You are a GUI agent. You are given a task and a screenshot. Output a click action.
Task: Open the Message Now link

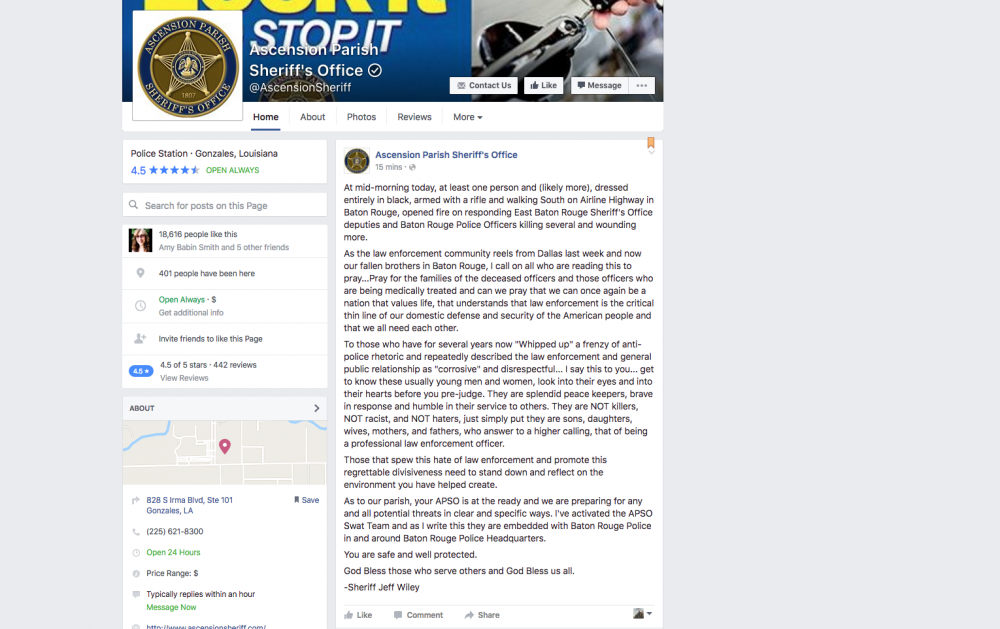171,607
